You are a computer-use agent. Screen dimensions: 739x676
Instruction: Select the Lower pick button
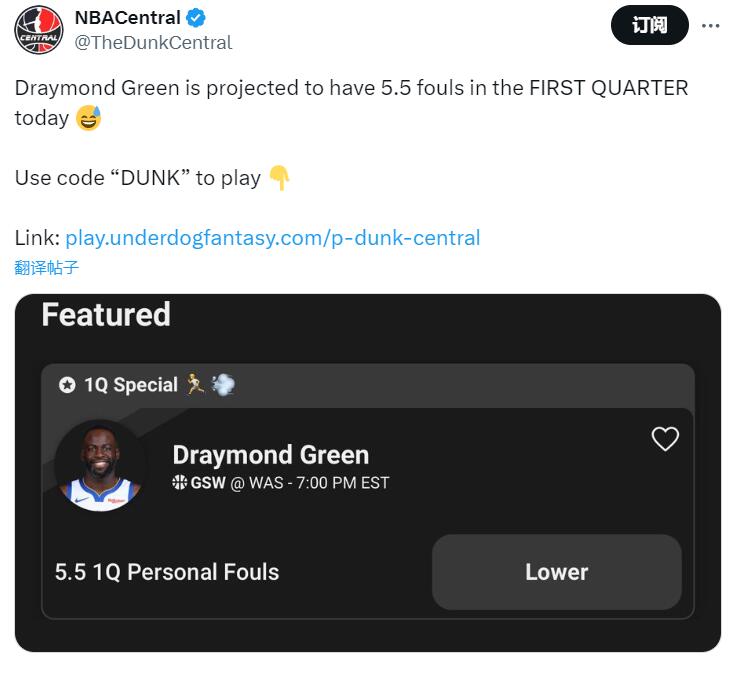pos(556,572)
